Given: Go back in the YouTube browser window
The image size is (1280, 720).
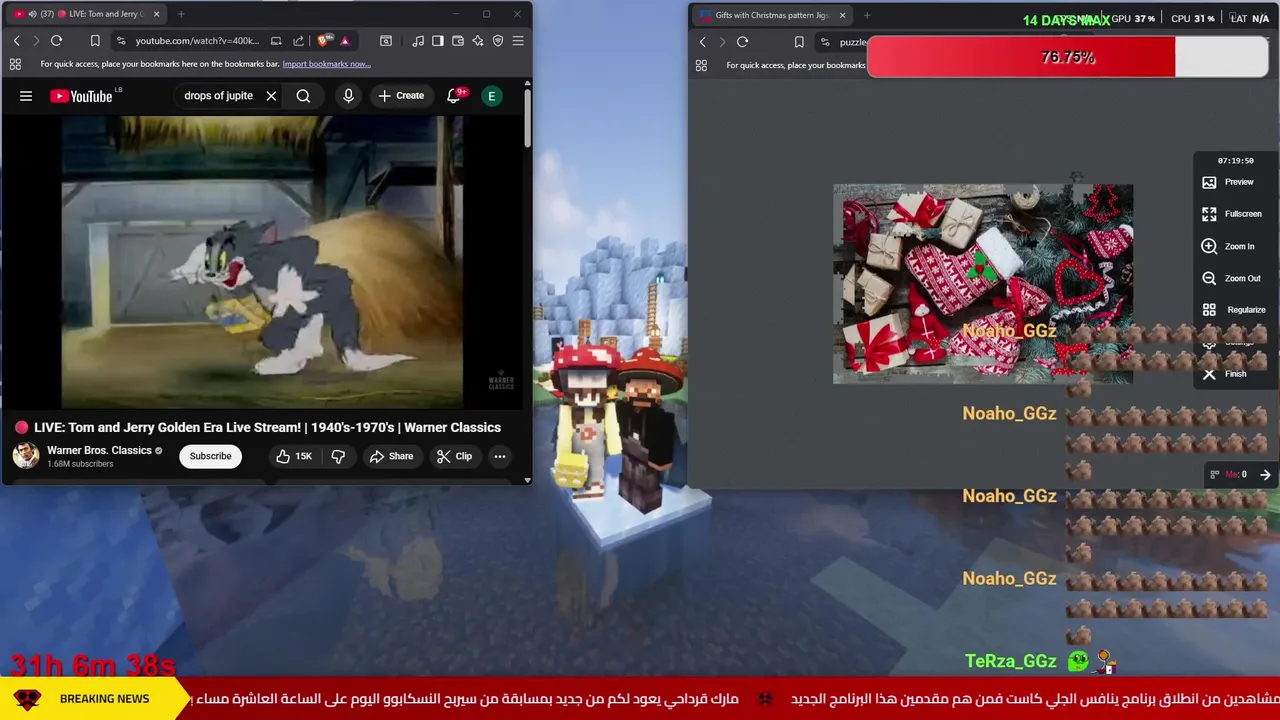Looking at the screenshot, I should point(16,41).
